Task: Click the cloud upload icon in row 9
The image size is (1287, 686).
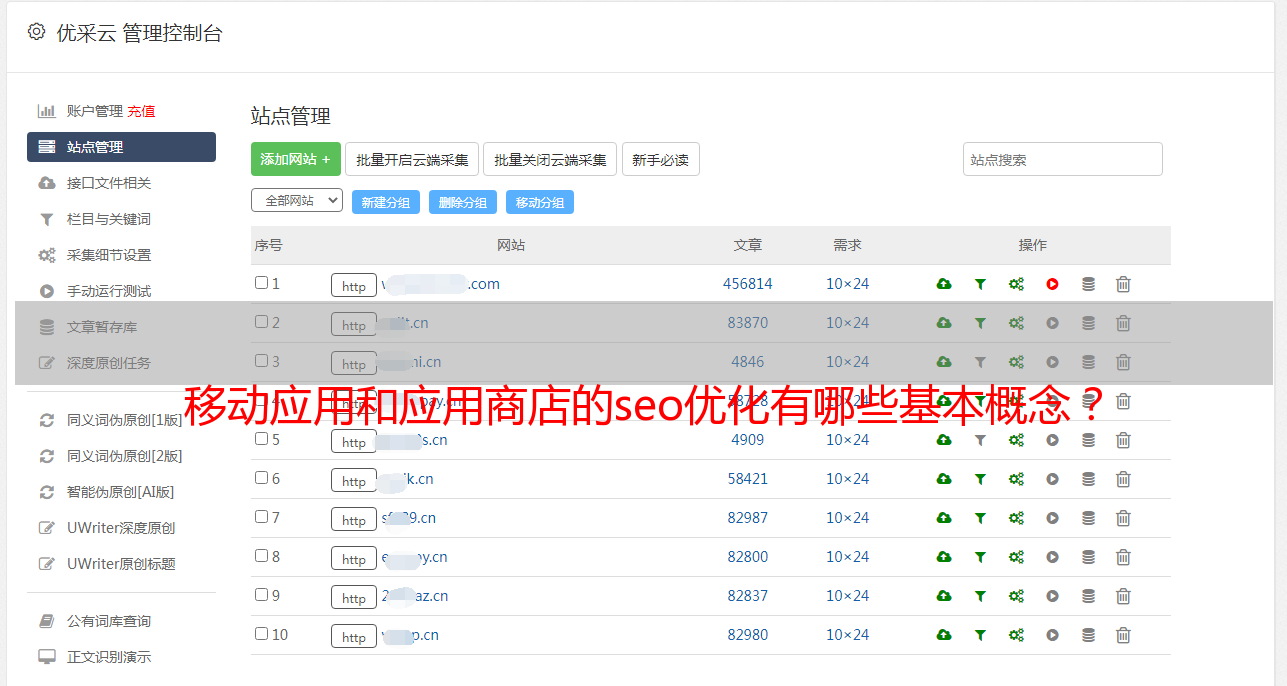Action: click(944, 596)
